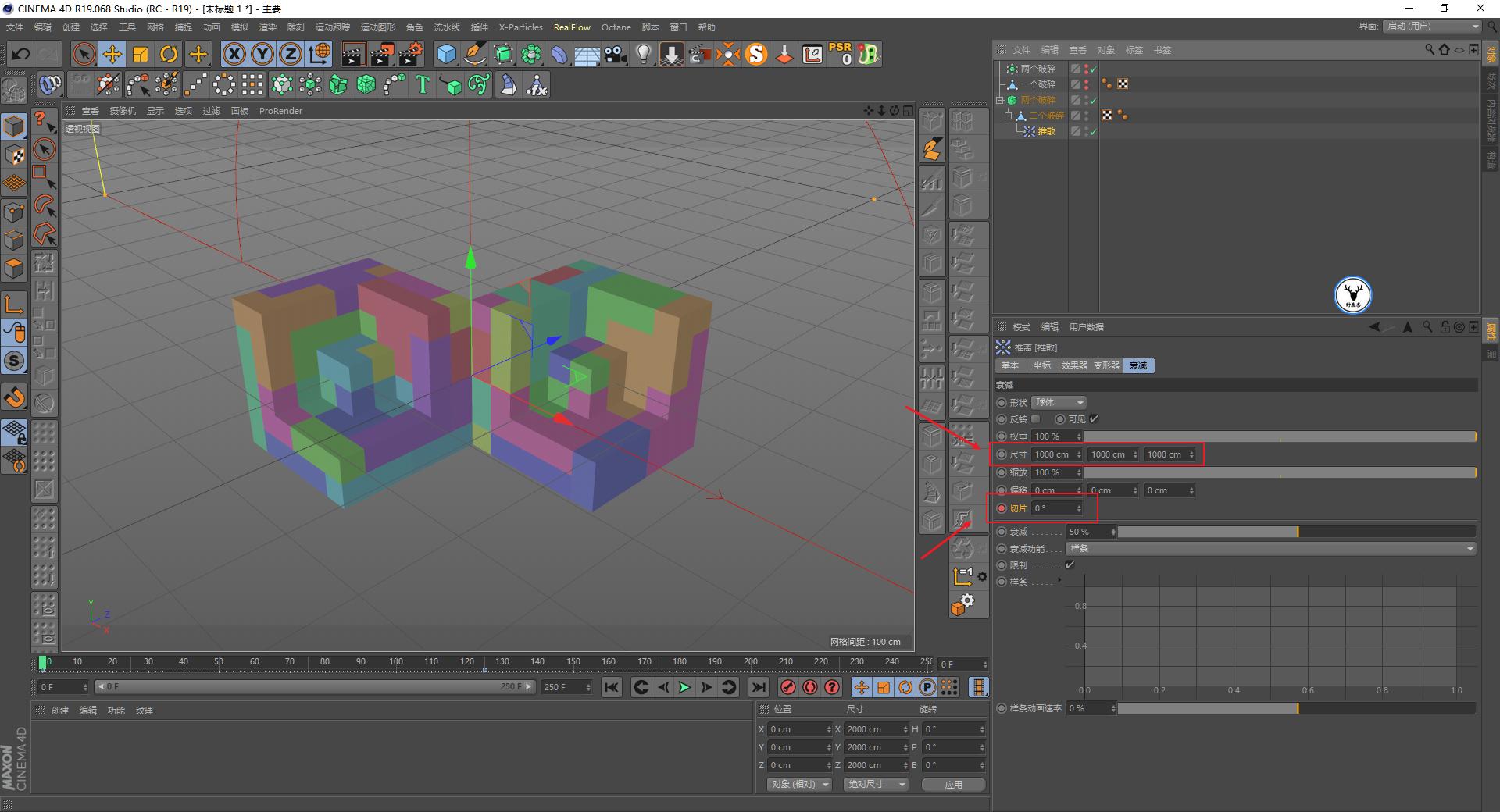1500x812 pixels.
Task: Uncheck the 限制 checkbox
Action: [1068, 564]
